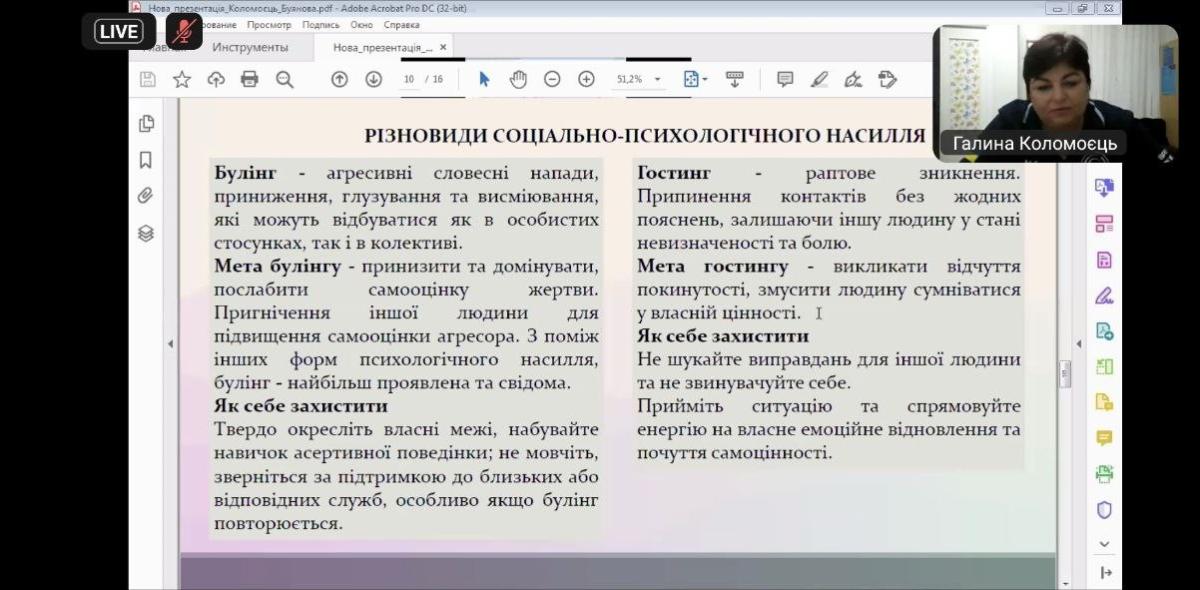Toggle the muted microphone indicator
This screenshot has height=590, width=1200.
(183, 31)
